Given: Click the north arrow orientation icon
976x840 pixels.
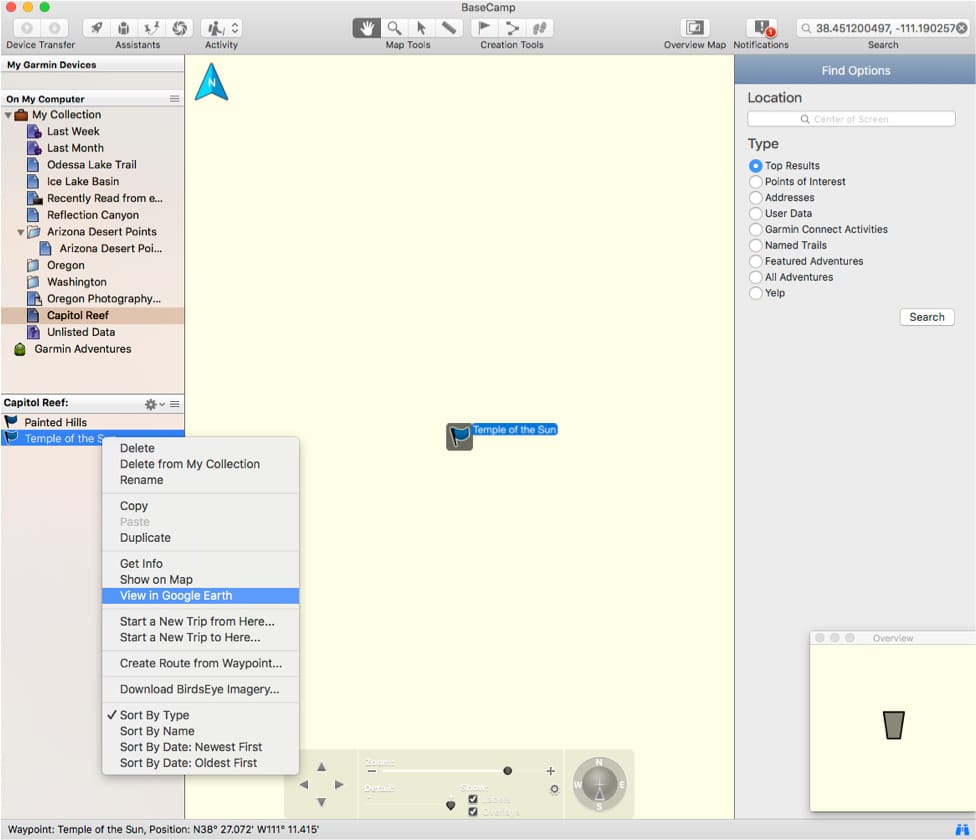Looking at the screenshot, I should click(211, 83).
